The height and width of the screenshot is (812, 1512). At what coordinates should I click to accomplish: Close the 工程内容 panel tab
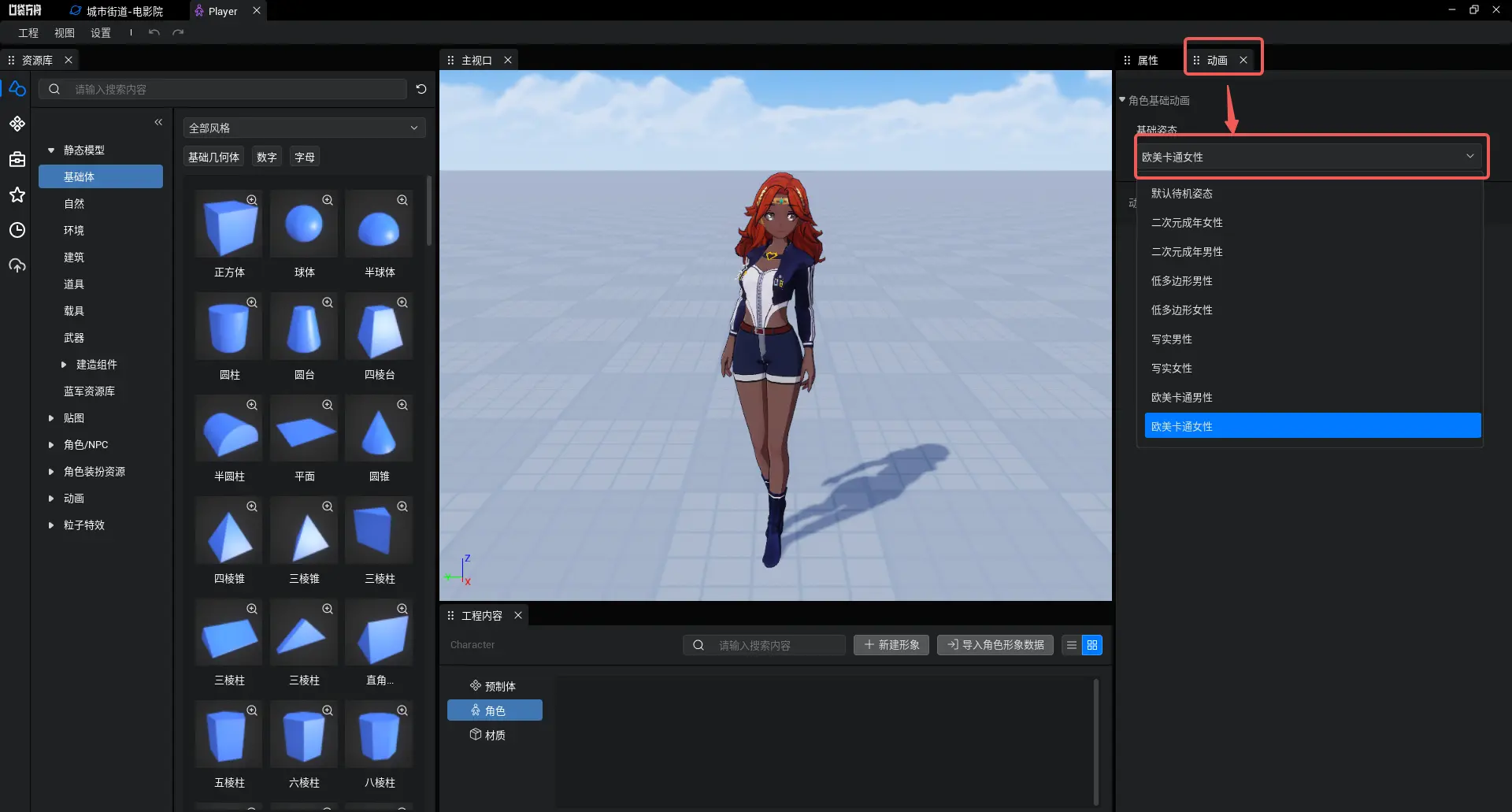(518, 615)
